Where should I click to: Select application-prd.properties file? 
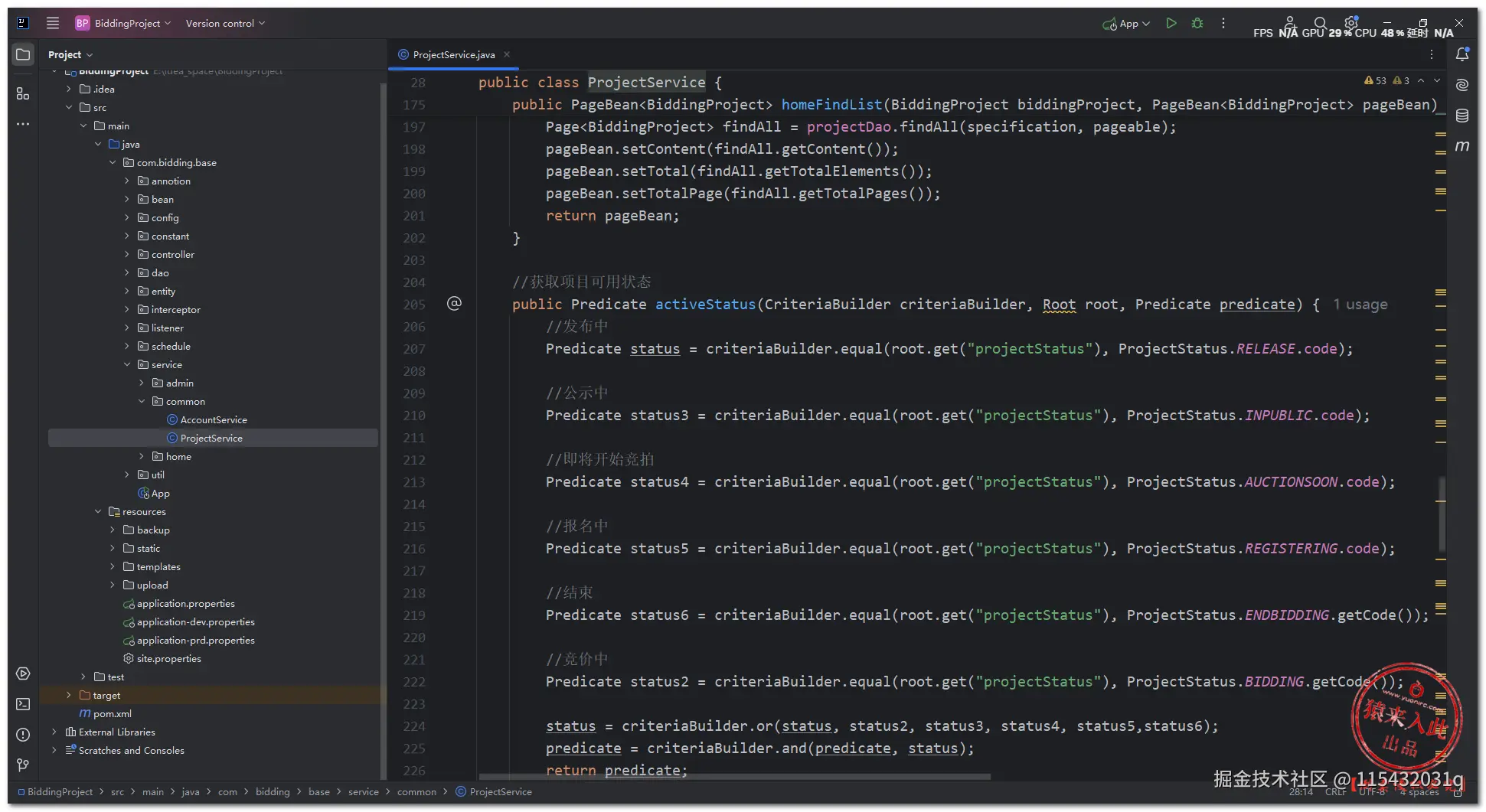click(189, 640)
